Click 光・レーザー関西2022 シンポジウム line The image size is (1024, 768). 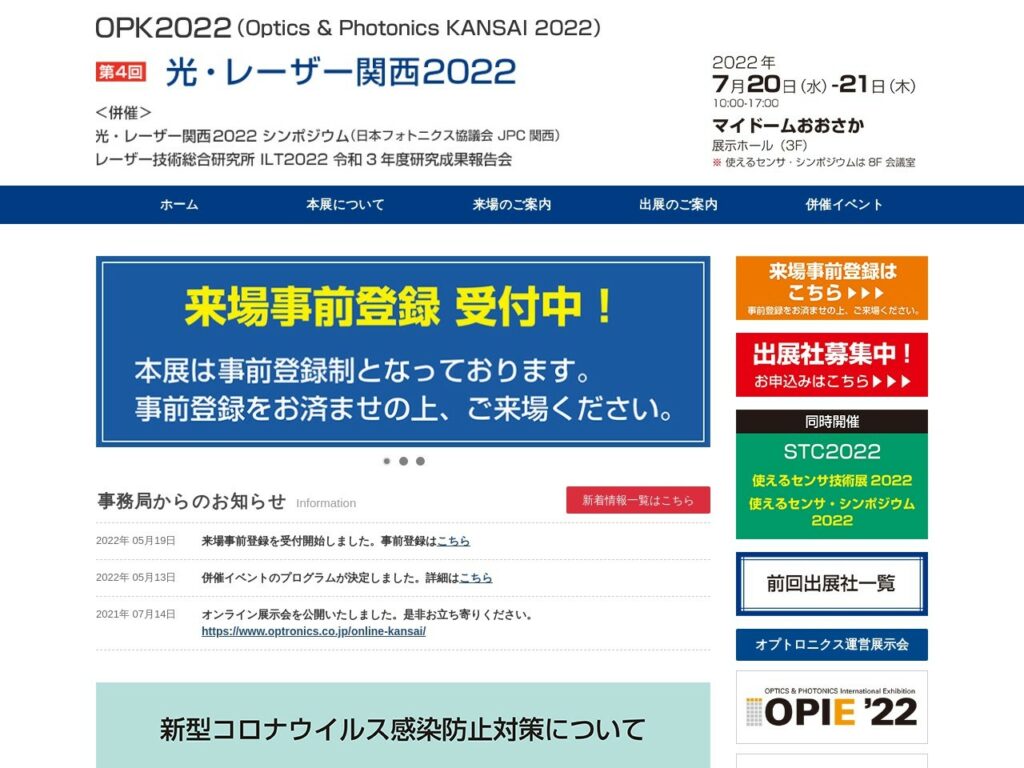click(328, 136)
